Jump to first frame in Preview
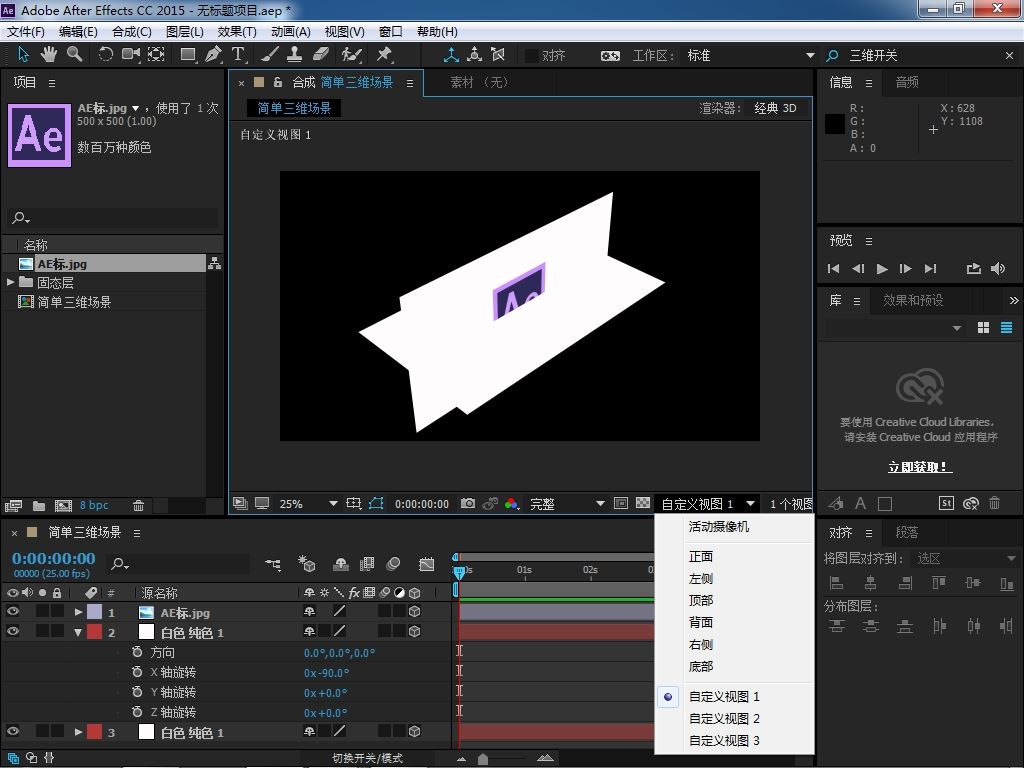 pyautogui.click(x=833, y=268)
